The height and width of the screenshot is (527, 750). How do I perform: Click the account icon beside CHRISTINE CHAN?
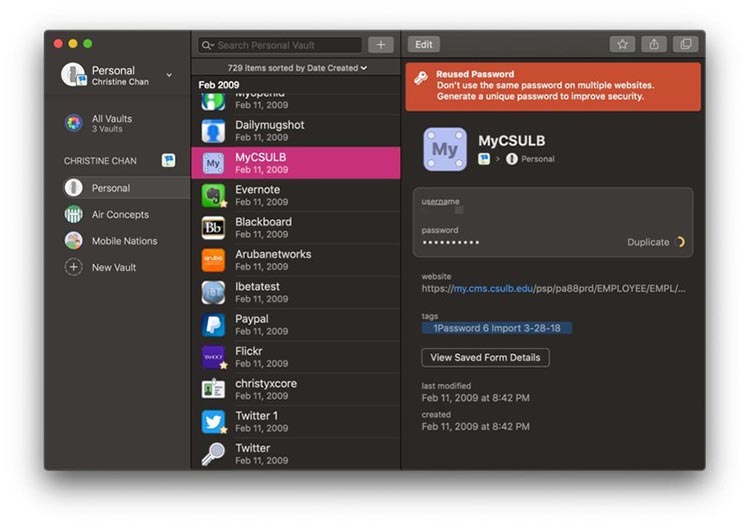pos(168,160)
